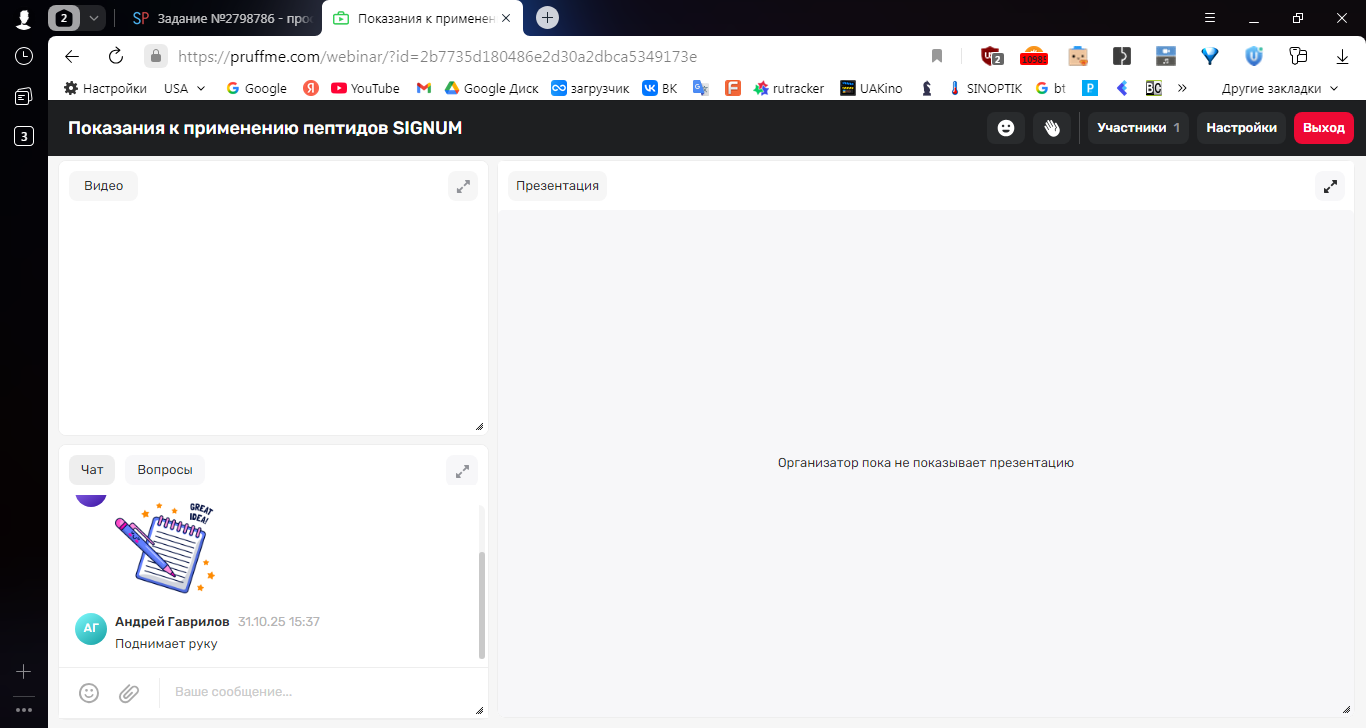Open a new browser tab
The image size is (1366, 728).
(x=547, y=18)
